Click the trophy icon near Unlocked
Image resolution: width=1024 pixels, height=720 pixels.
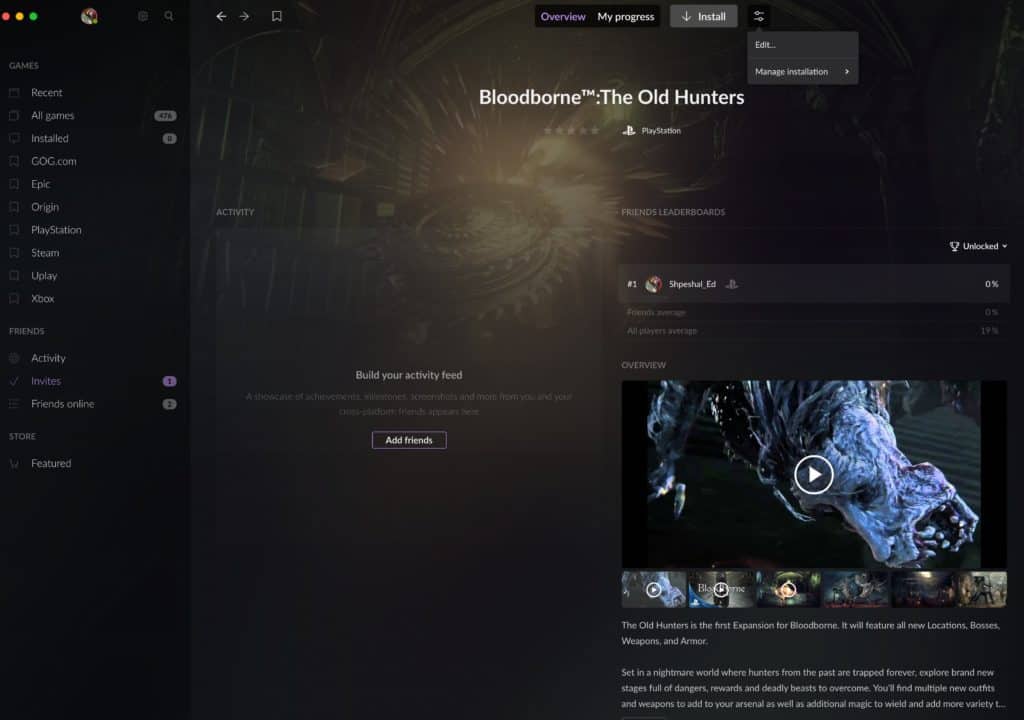coord(954,246)
